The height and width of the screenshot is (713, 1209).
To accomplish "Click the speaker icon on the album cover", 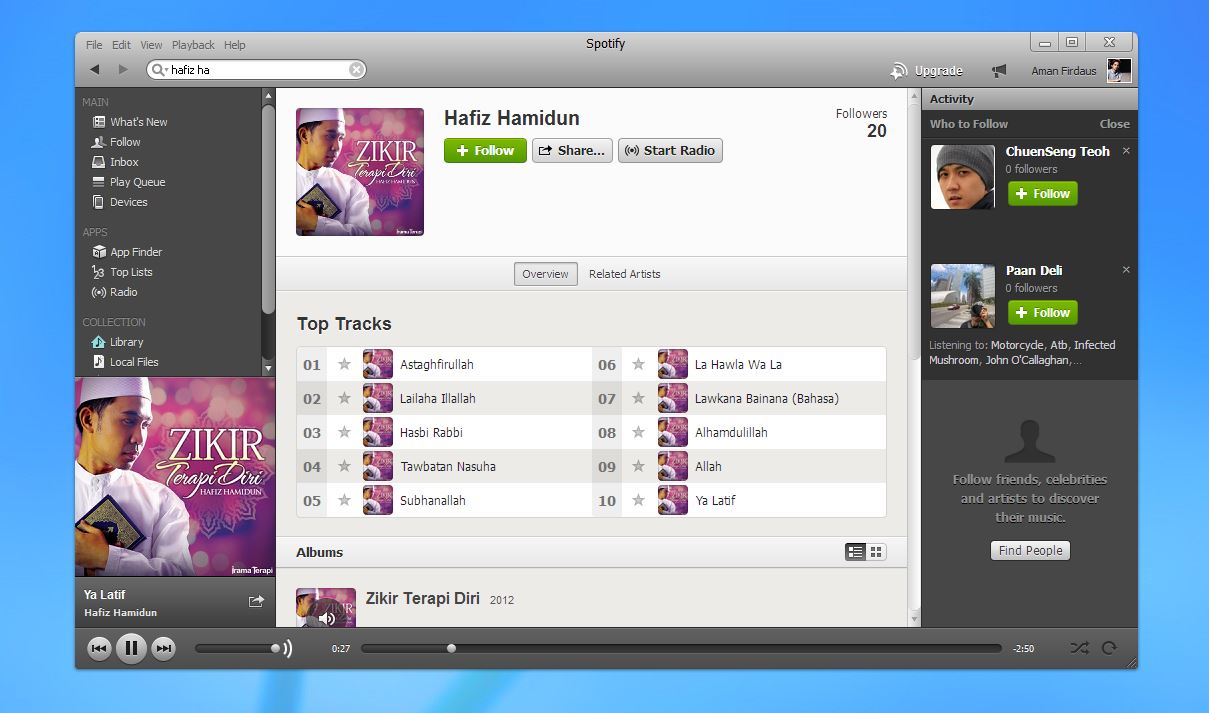I will click(326, 618).
